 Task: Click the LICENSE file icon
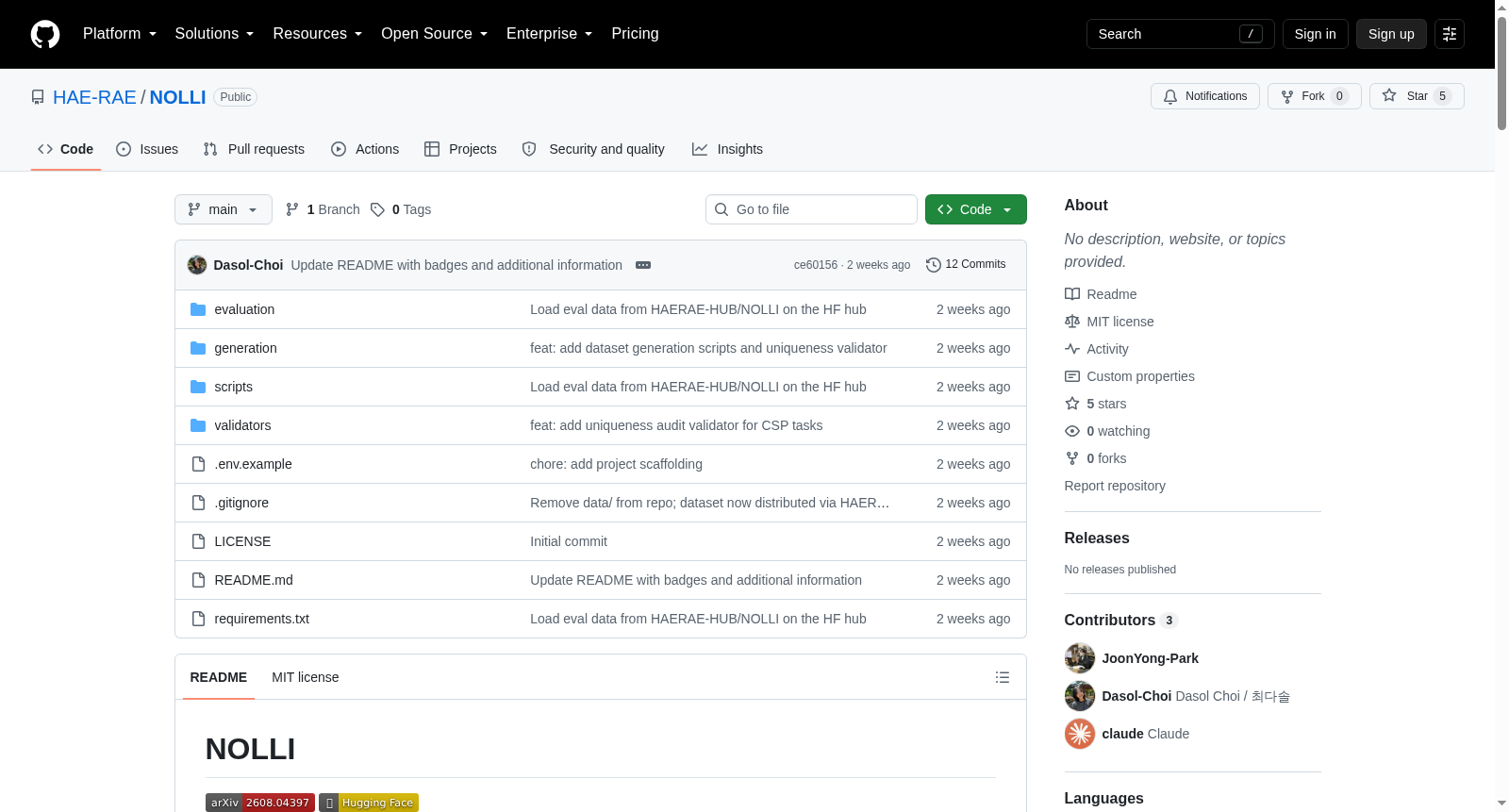(x=198, y=541)
